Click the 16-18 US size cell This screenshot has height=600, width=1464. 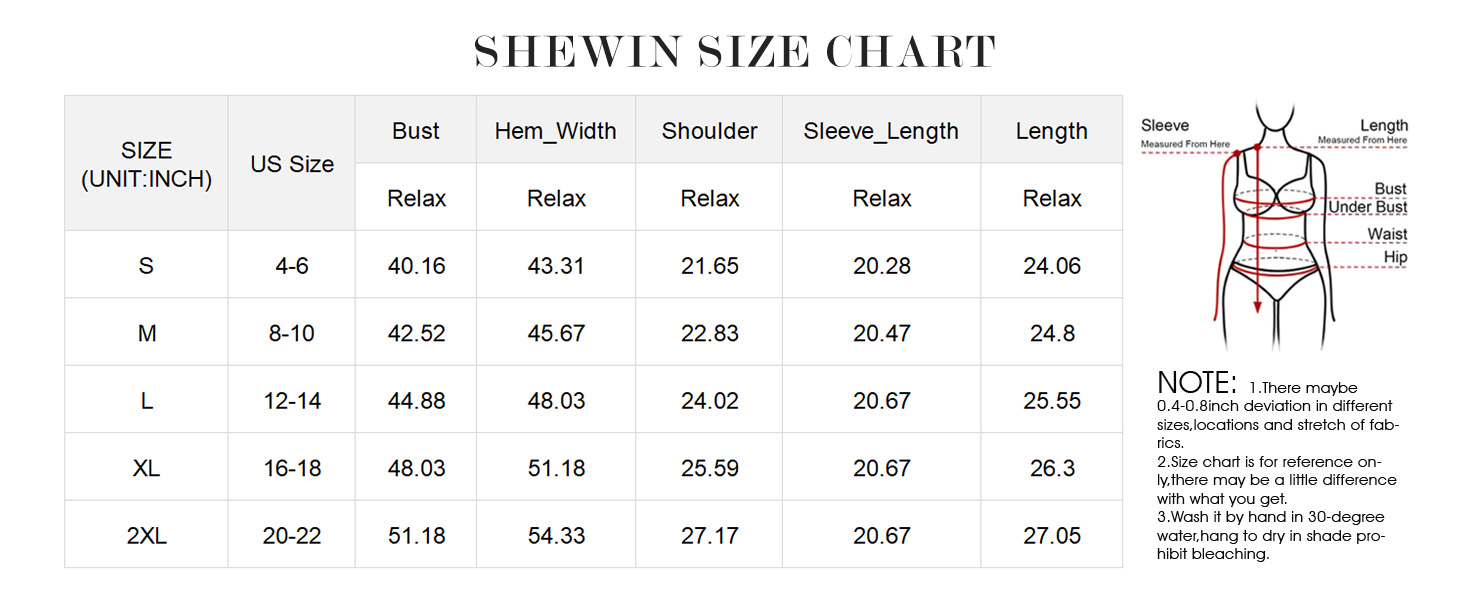pos(292,468)
